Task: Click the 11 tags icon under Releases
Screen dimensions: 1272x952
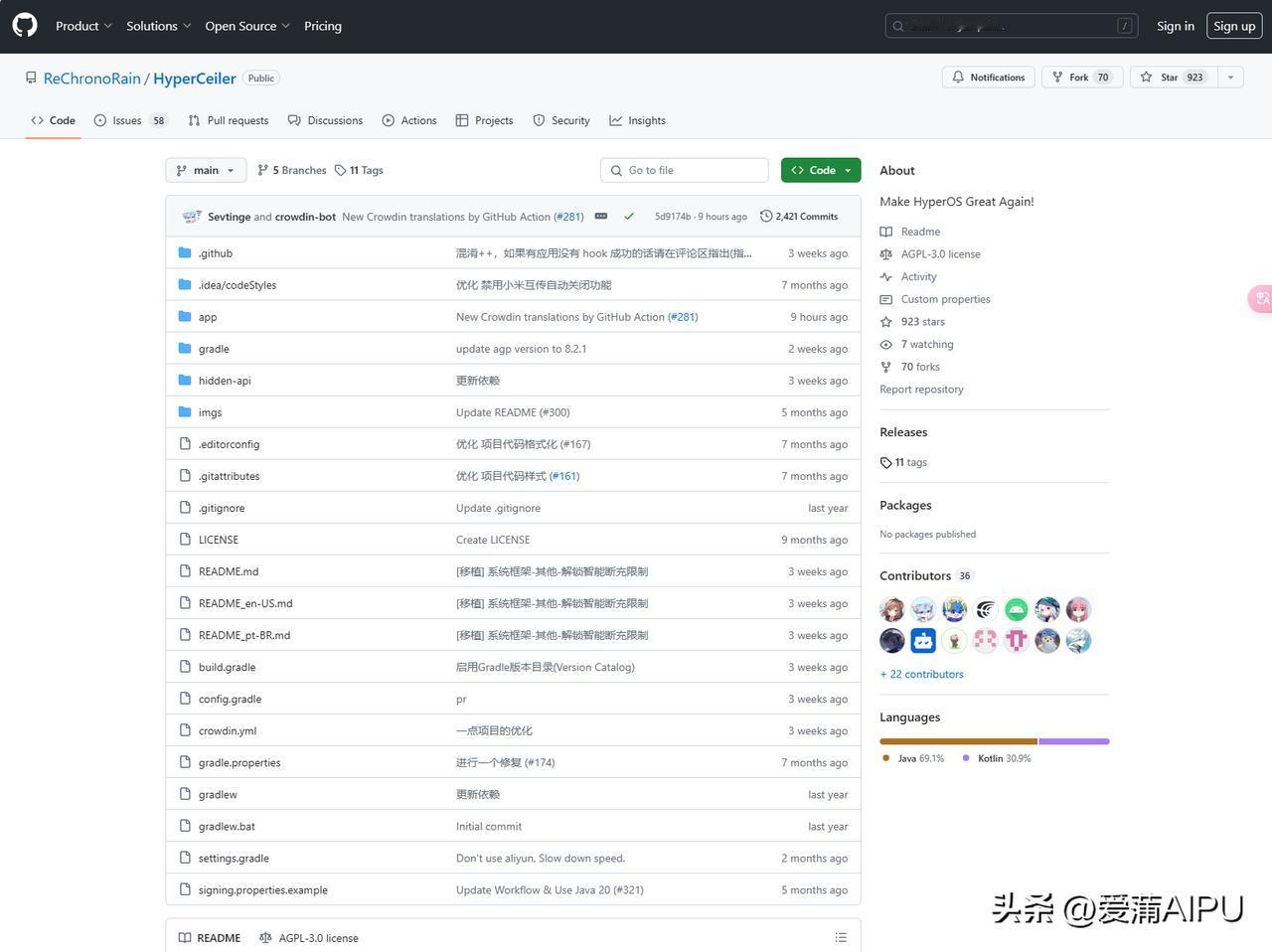Action: (886, 462)
